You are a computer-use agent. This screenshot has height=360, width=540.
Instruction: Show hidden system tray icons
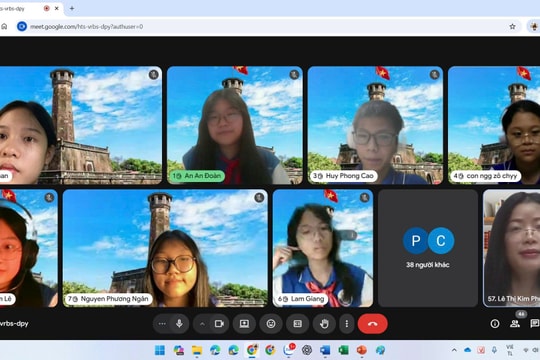click(x=454, y=350)
